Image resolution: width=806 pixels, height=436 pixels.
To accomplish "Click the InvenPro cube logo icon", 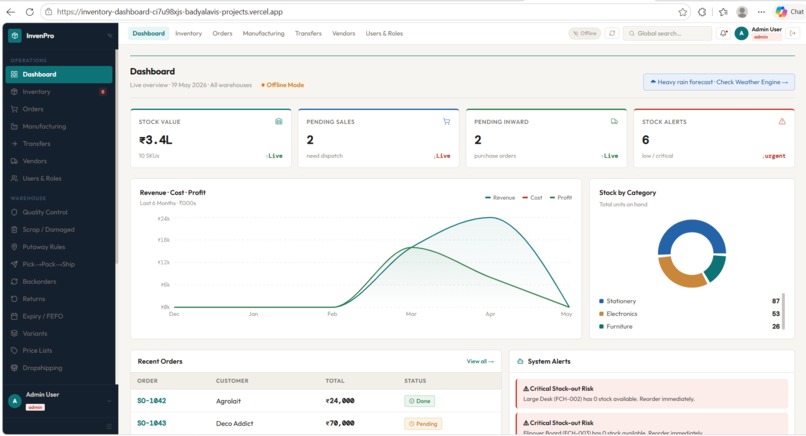I will (15, 35).
